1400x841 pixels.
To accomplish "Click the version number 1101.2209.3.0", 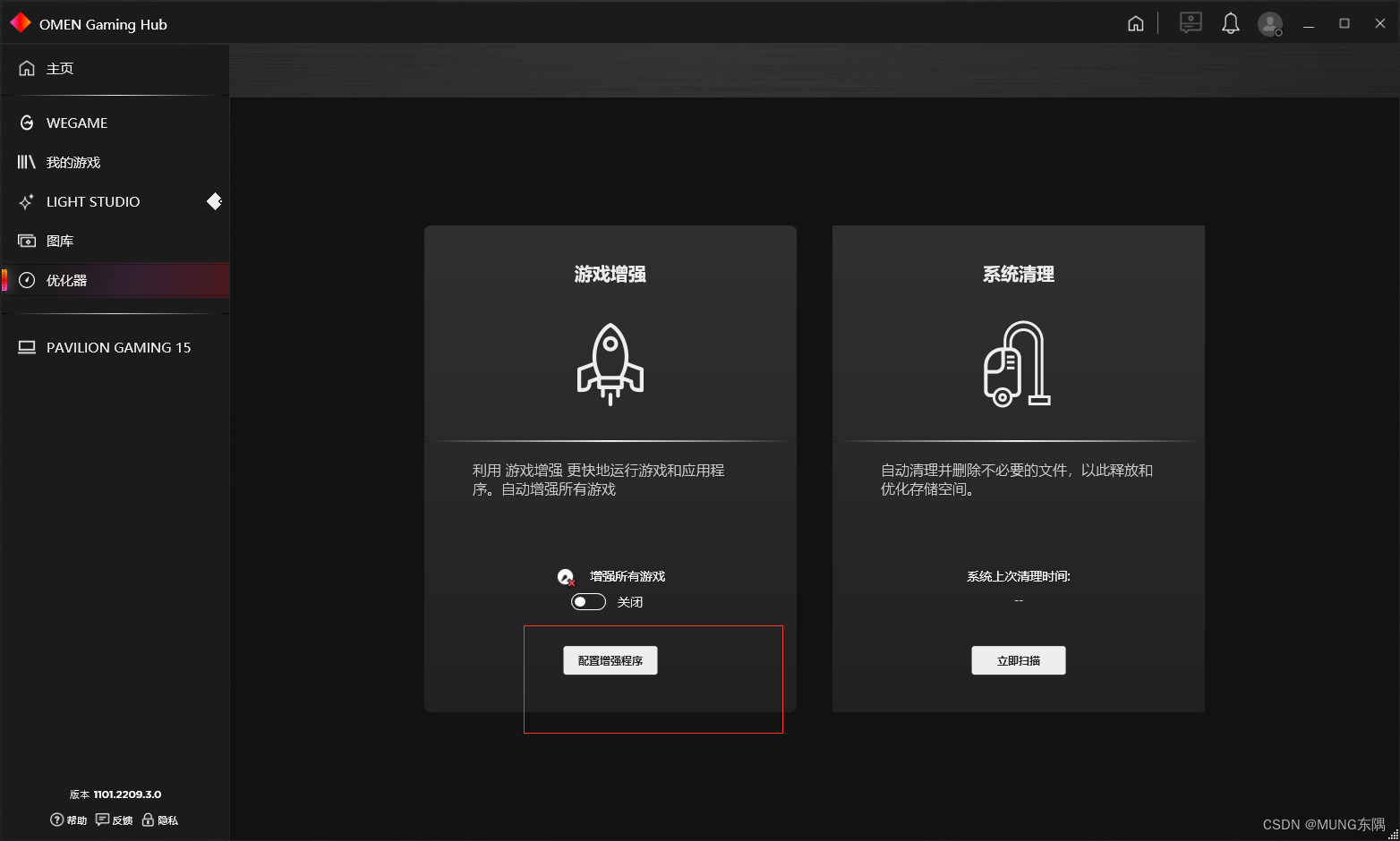I will 127,794.
